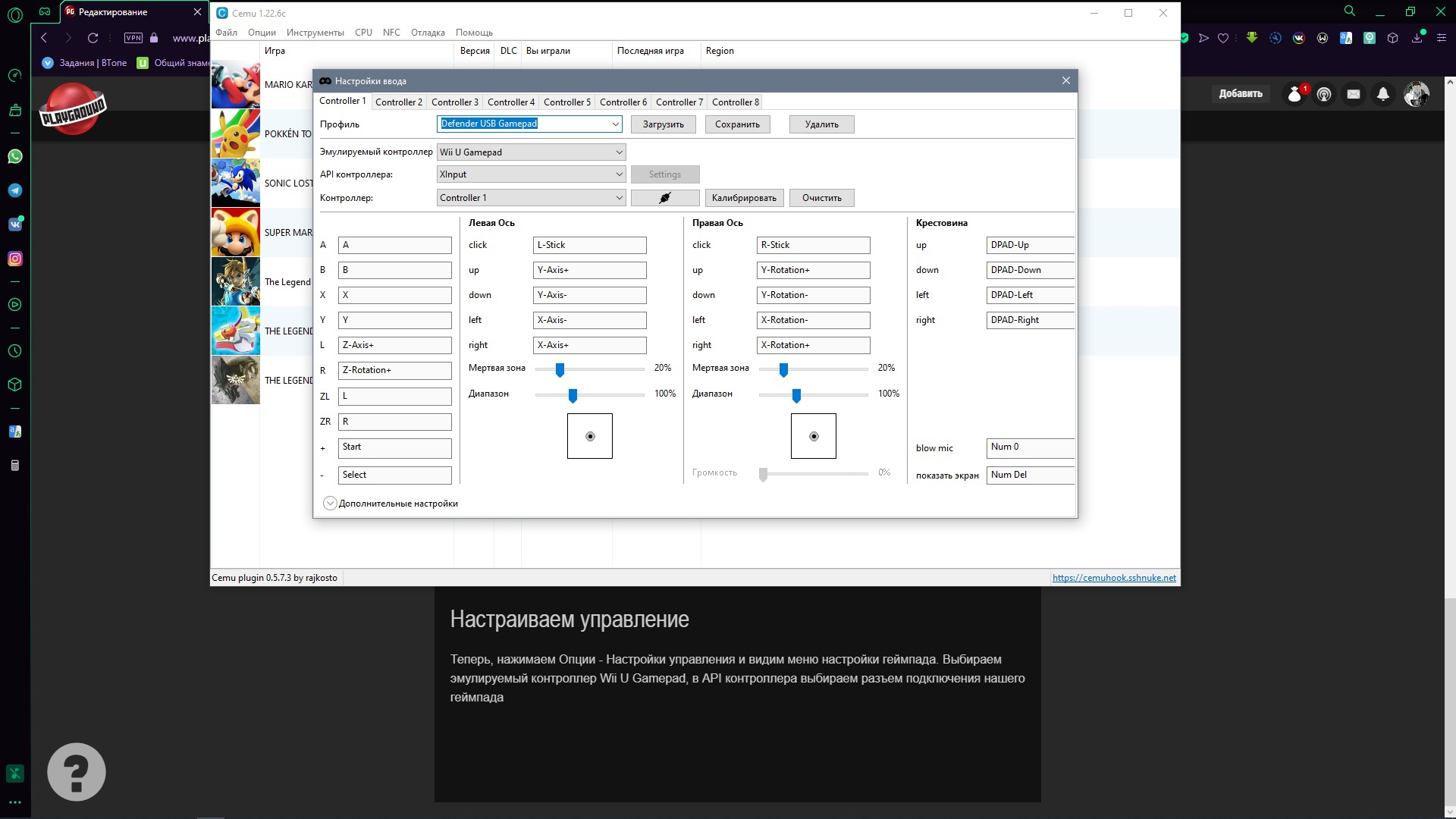Open the mail envelope icon on Playground
The width and height of the screenshot is (1456, 819).
(1354, 94)
